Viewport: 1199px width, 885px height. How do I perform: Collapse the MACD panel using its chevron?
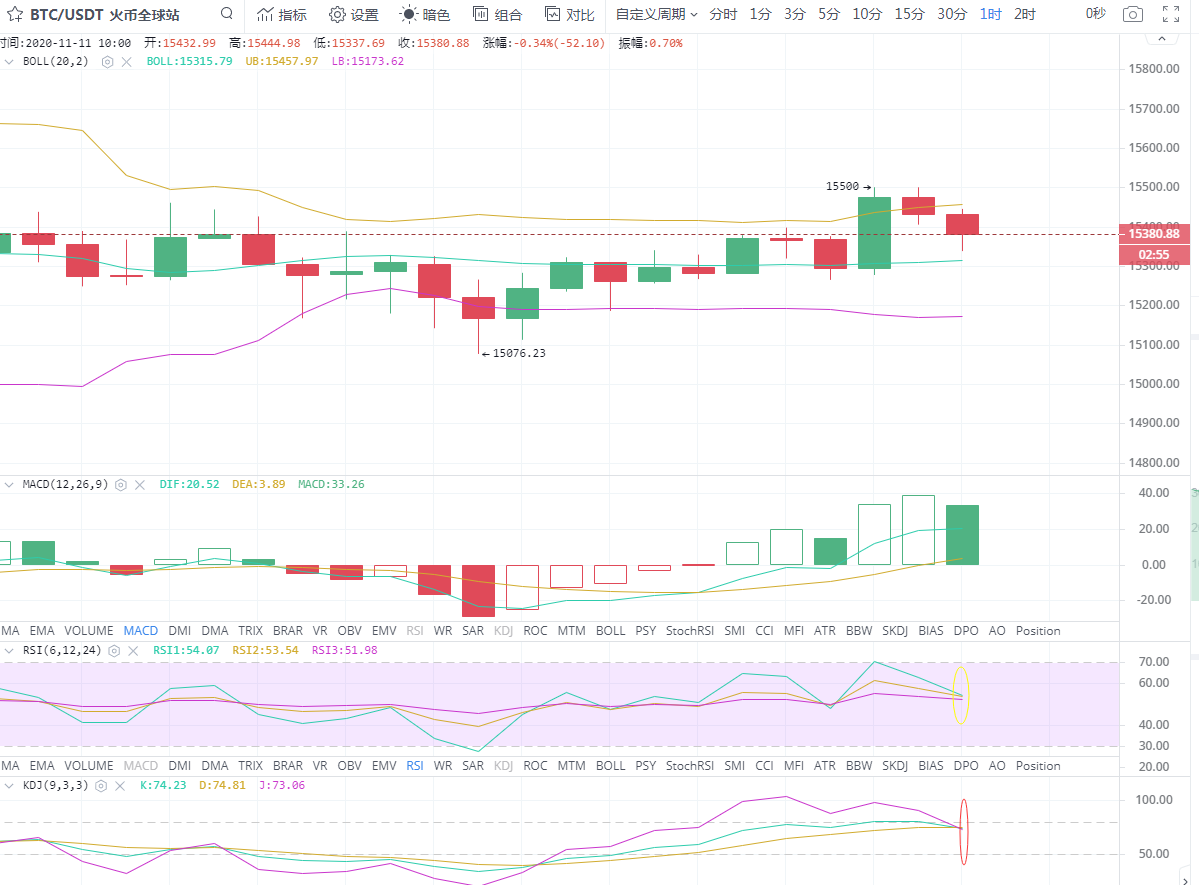click(10, 484)
